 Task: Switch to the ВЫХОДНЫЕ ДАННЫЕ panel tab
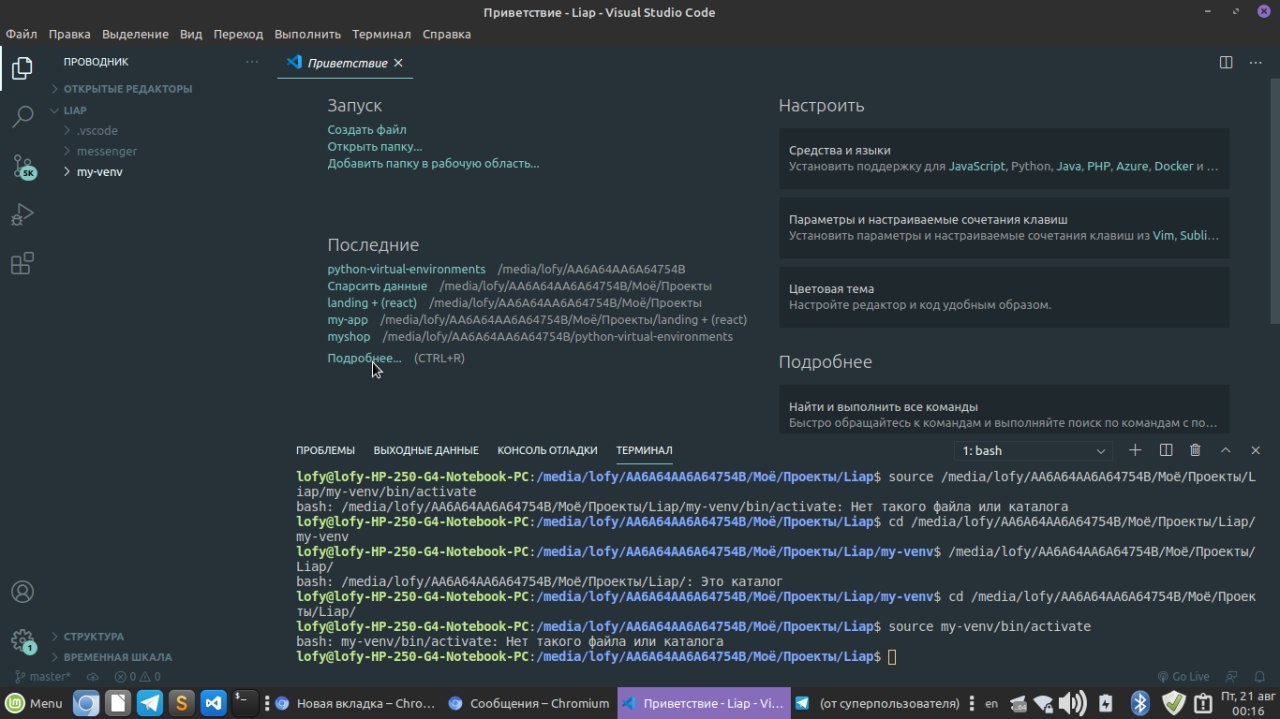426,450
